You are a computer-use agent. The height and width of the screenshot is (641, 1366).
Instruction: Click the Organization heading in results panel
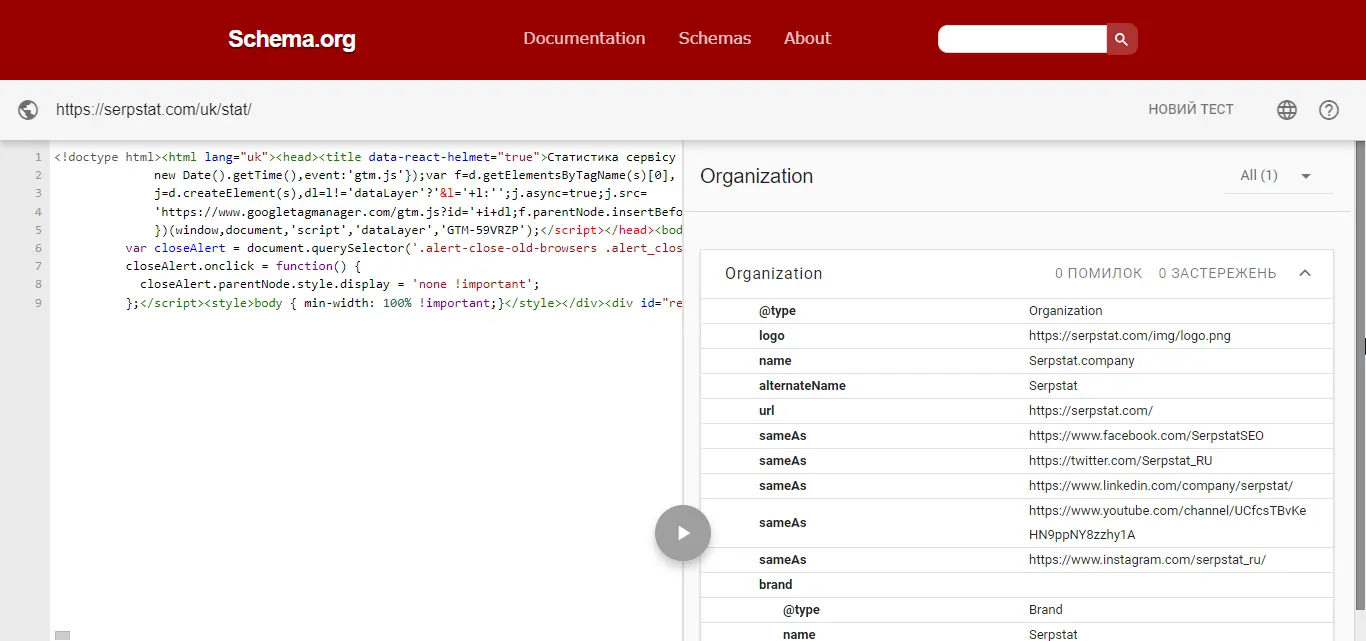756,176
